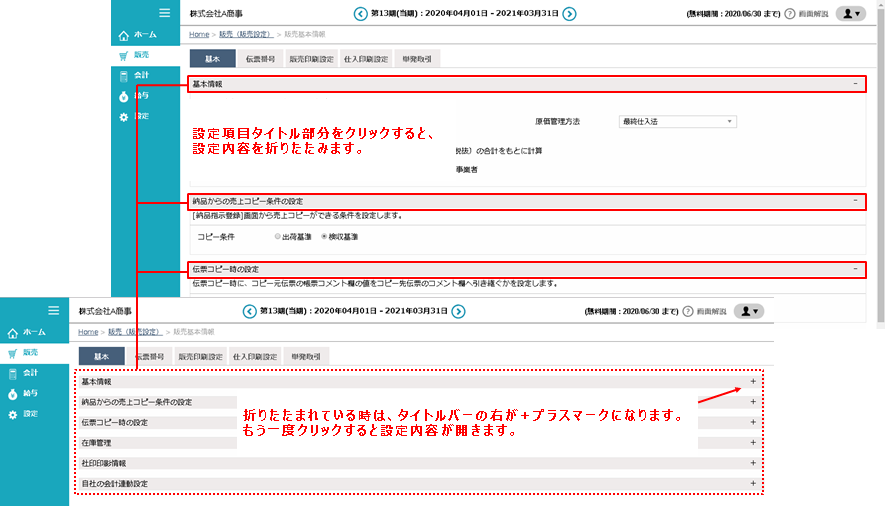The height and width of the screenshot is (506, 886).
Task: Click the 社印印影情報 section title
Action: point(103,463)
